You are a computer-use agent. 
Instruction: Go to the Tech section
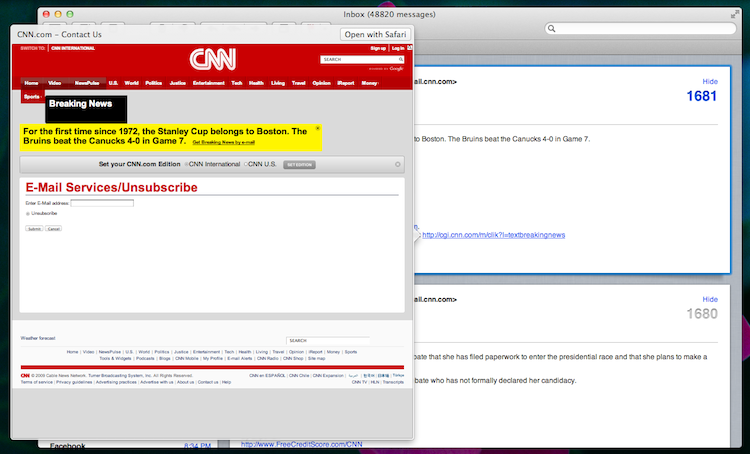coord(237,83)
